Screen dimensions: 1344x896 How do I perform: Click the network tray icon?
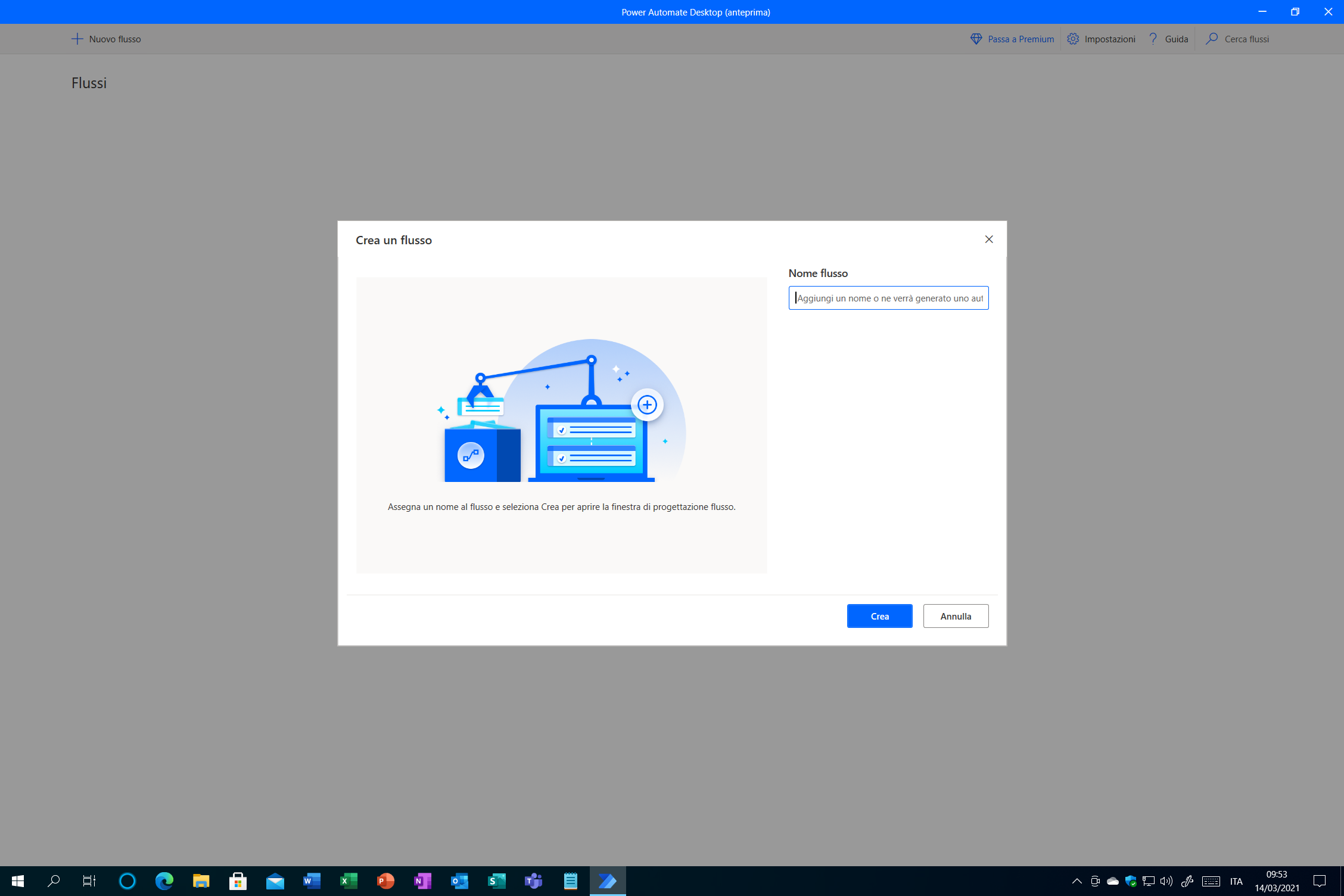1149,881
